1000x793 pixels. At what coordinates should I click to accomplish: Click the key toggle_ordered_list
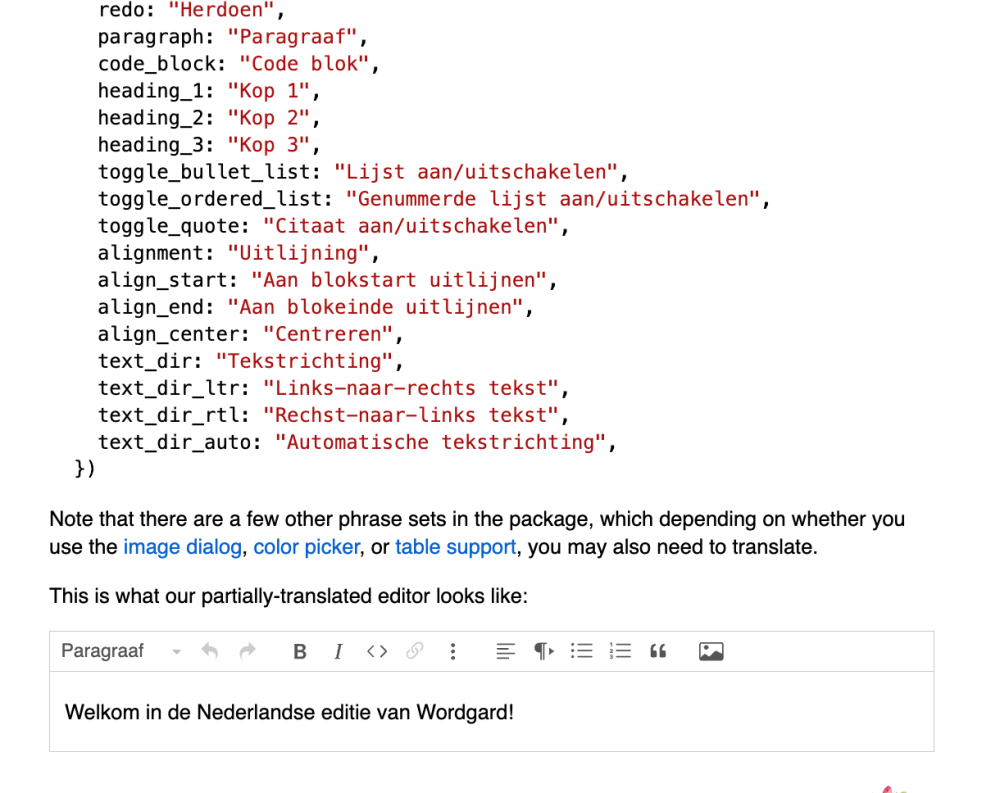pyautogui.click(x=209, y=198)
